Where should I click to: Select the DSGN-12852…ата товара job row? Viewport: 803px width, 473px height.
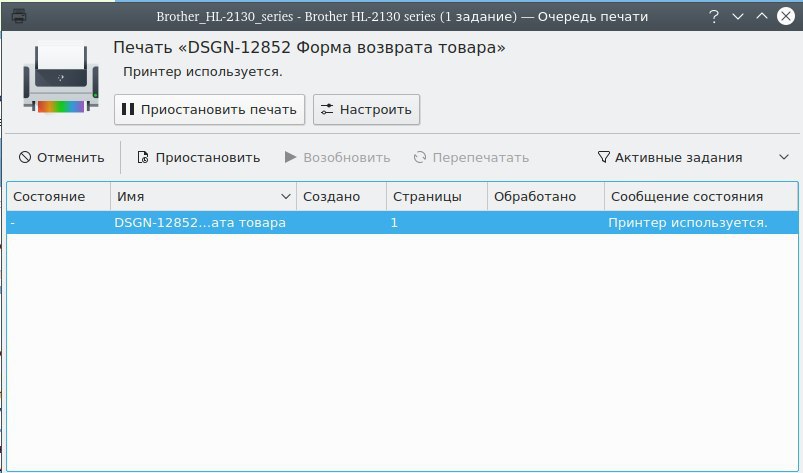pyautogui.click(x=403, y=223)
